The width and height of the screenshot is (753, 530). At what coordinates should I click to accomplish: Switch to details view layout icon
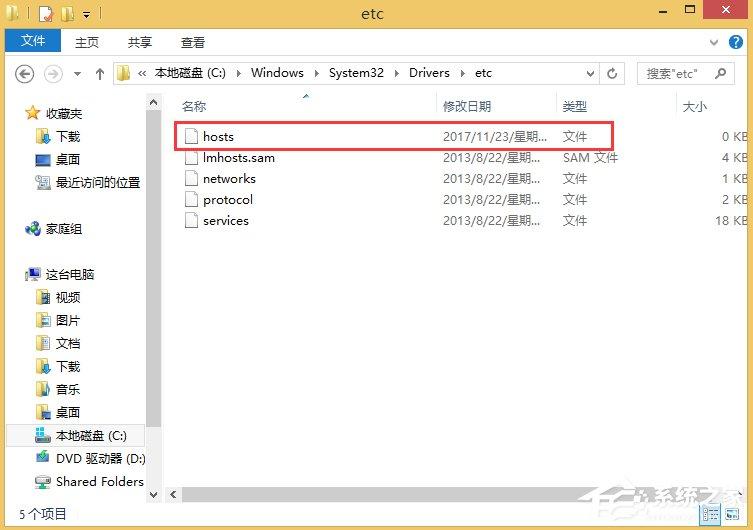click(711, 514)
